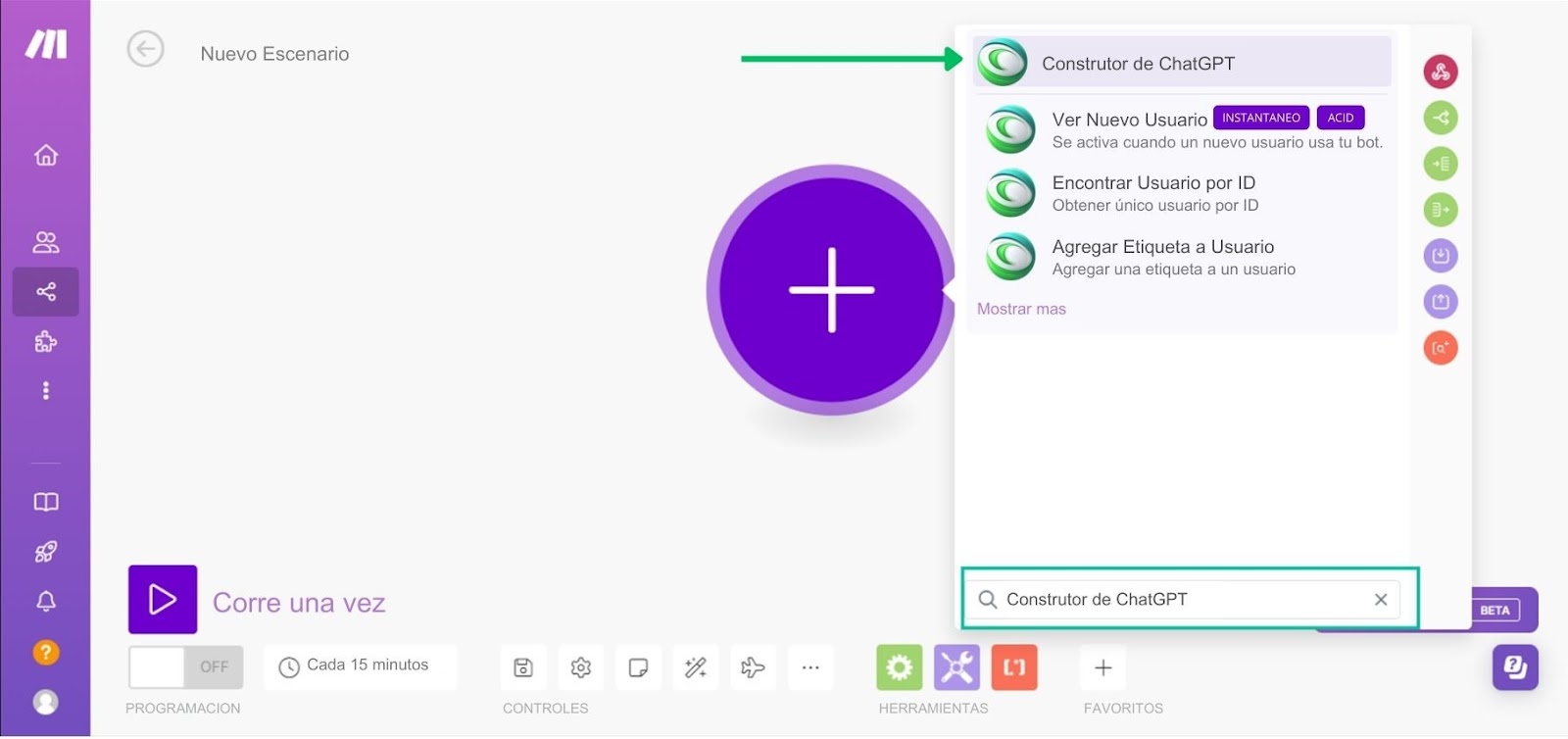Open the user profile avatar
Viewport: 1568px width, 739px height.
click(x=46, y=702)
